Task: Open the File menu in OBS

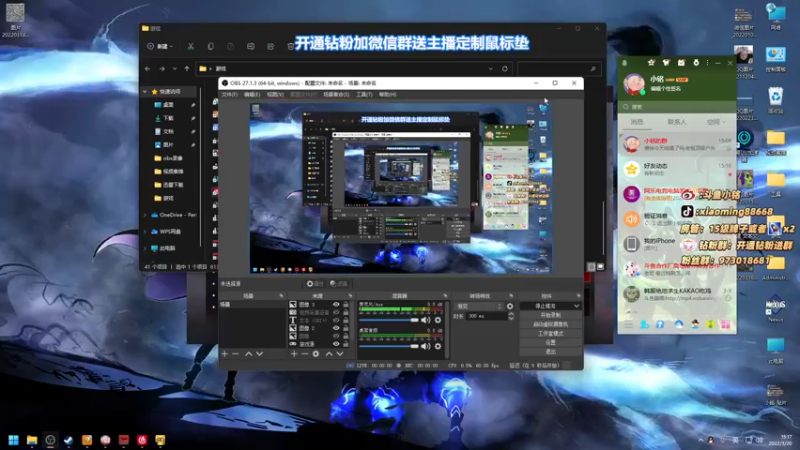Action: (229, 94)
